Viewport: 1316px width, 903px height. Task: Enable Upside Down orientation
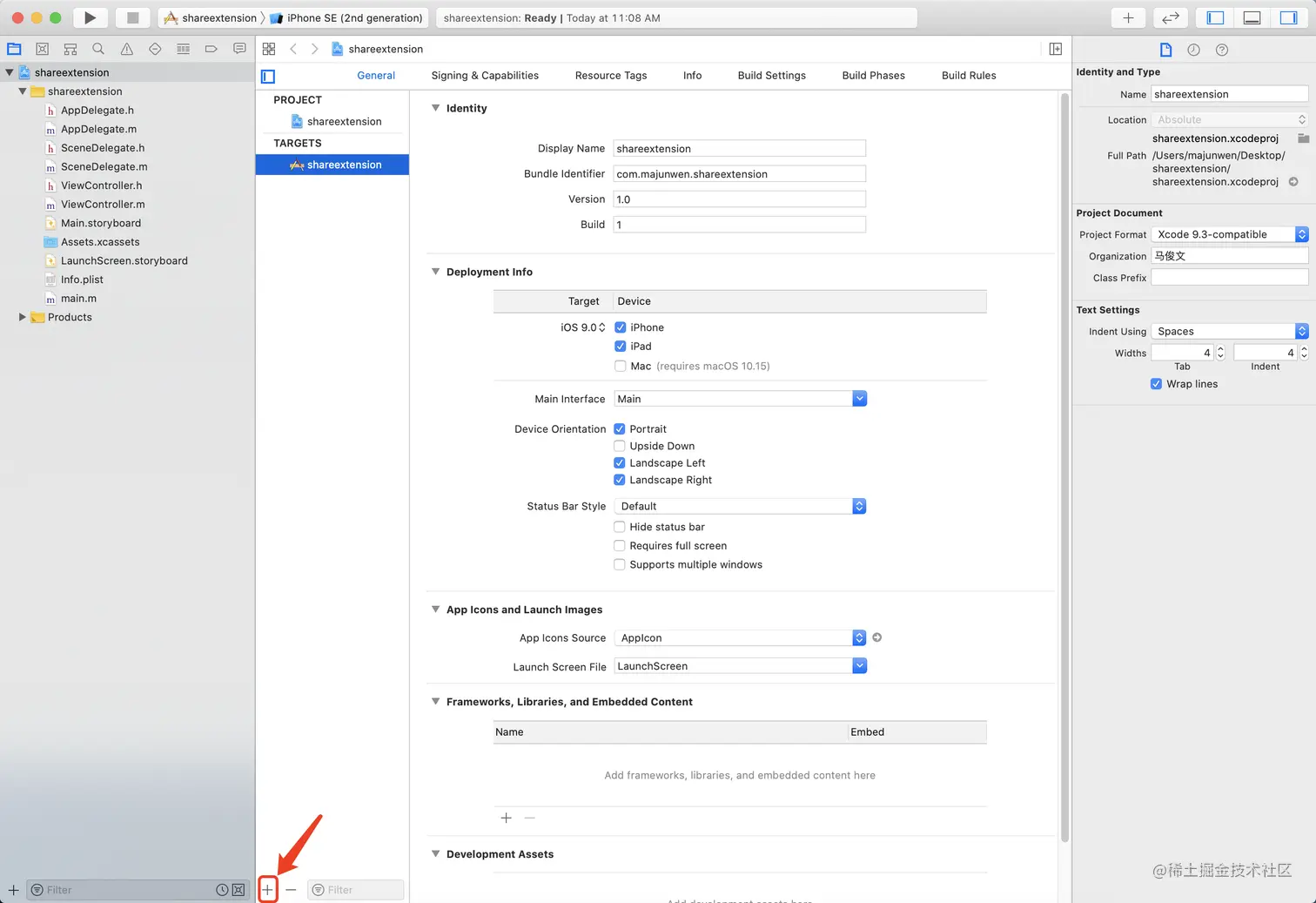[x=620, y=446]
